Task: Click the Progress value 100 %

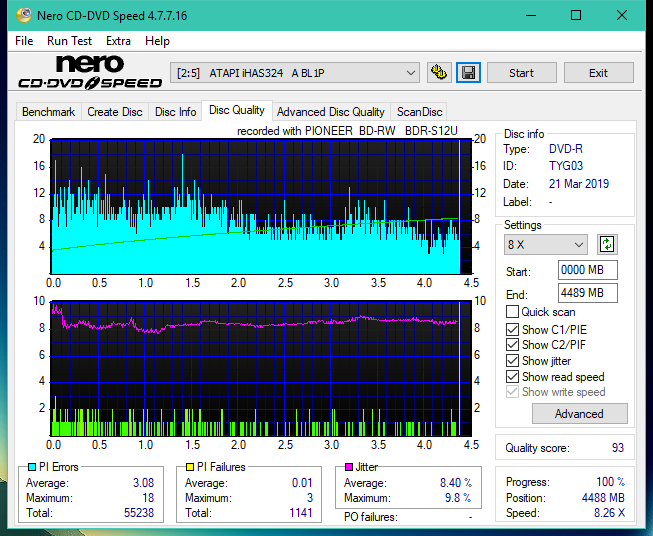Action: click(x=611, y=482)
